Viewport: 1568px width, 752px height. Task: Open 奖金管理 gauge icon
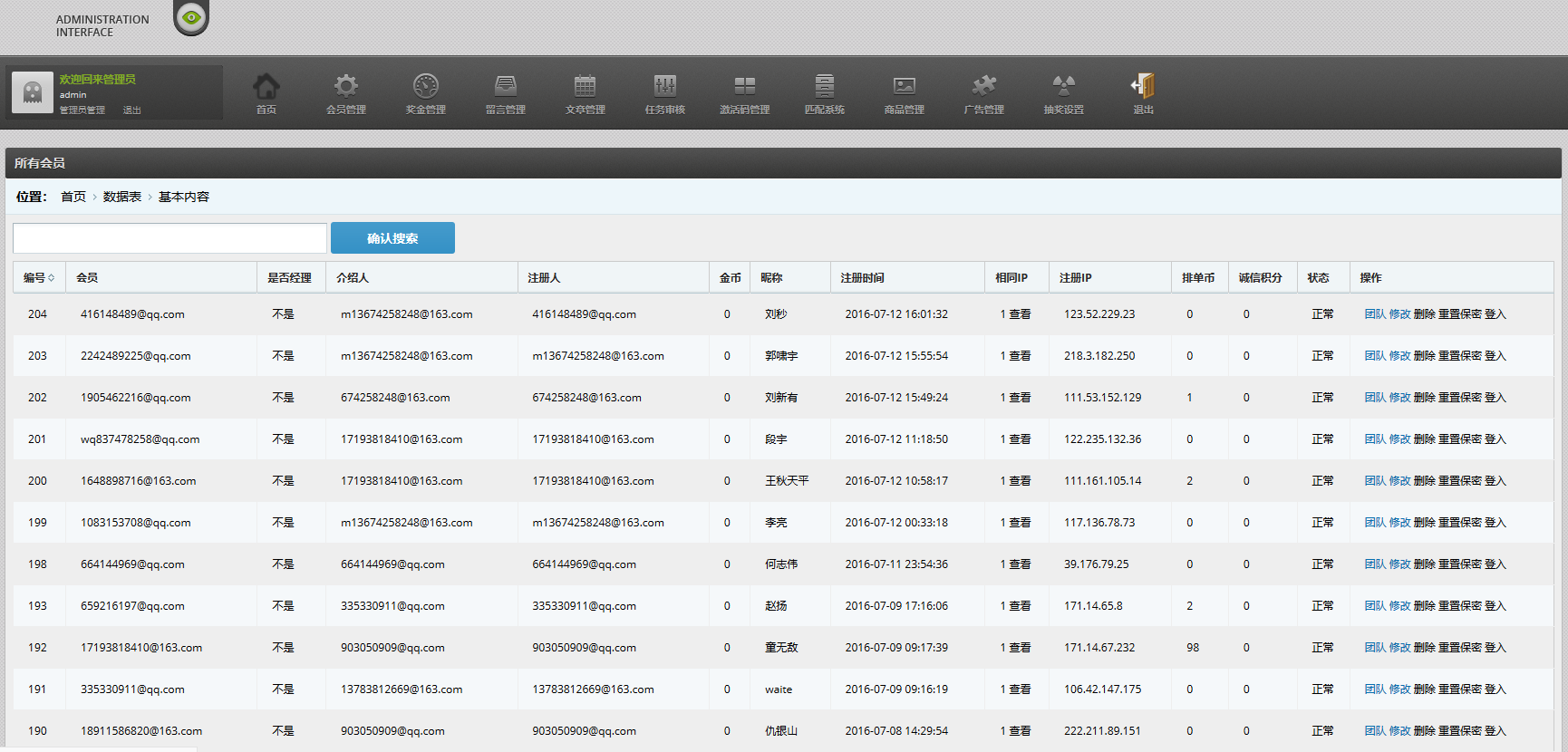425,86
